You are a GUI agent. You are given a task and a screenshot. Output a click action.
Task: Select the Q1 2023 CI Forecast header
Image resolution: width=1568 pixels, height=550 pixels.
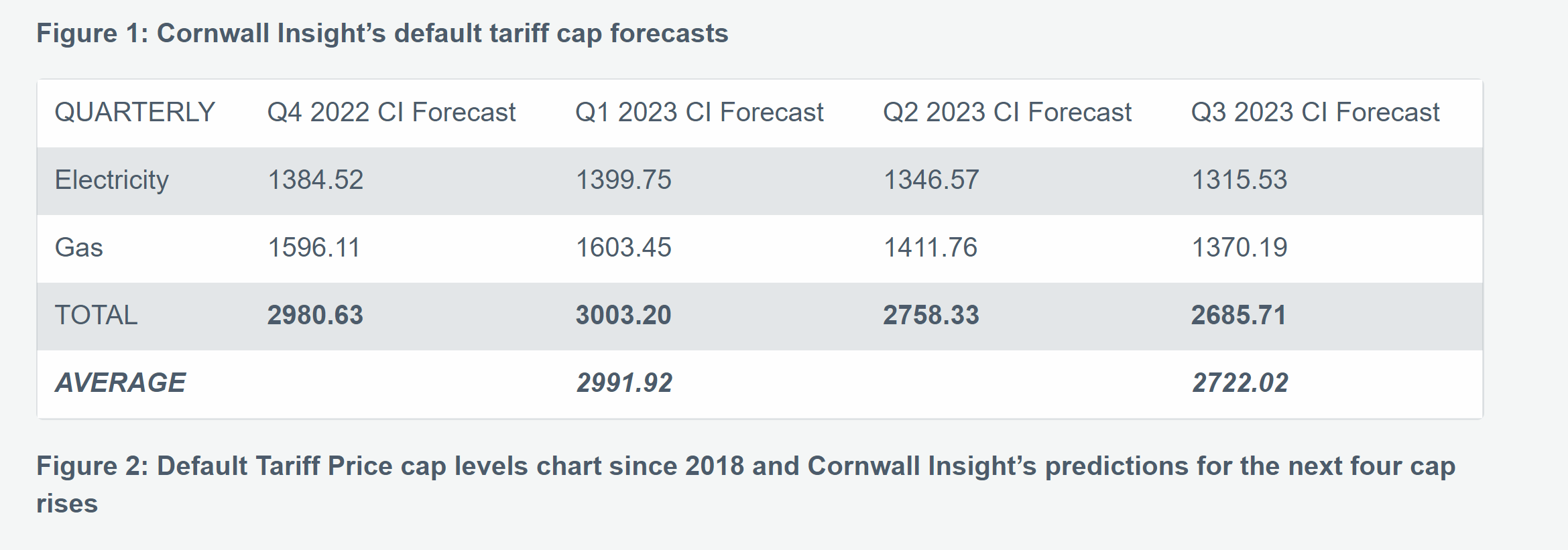pos(699,113)
